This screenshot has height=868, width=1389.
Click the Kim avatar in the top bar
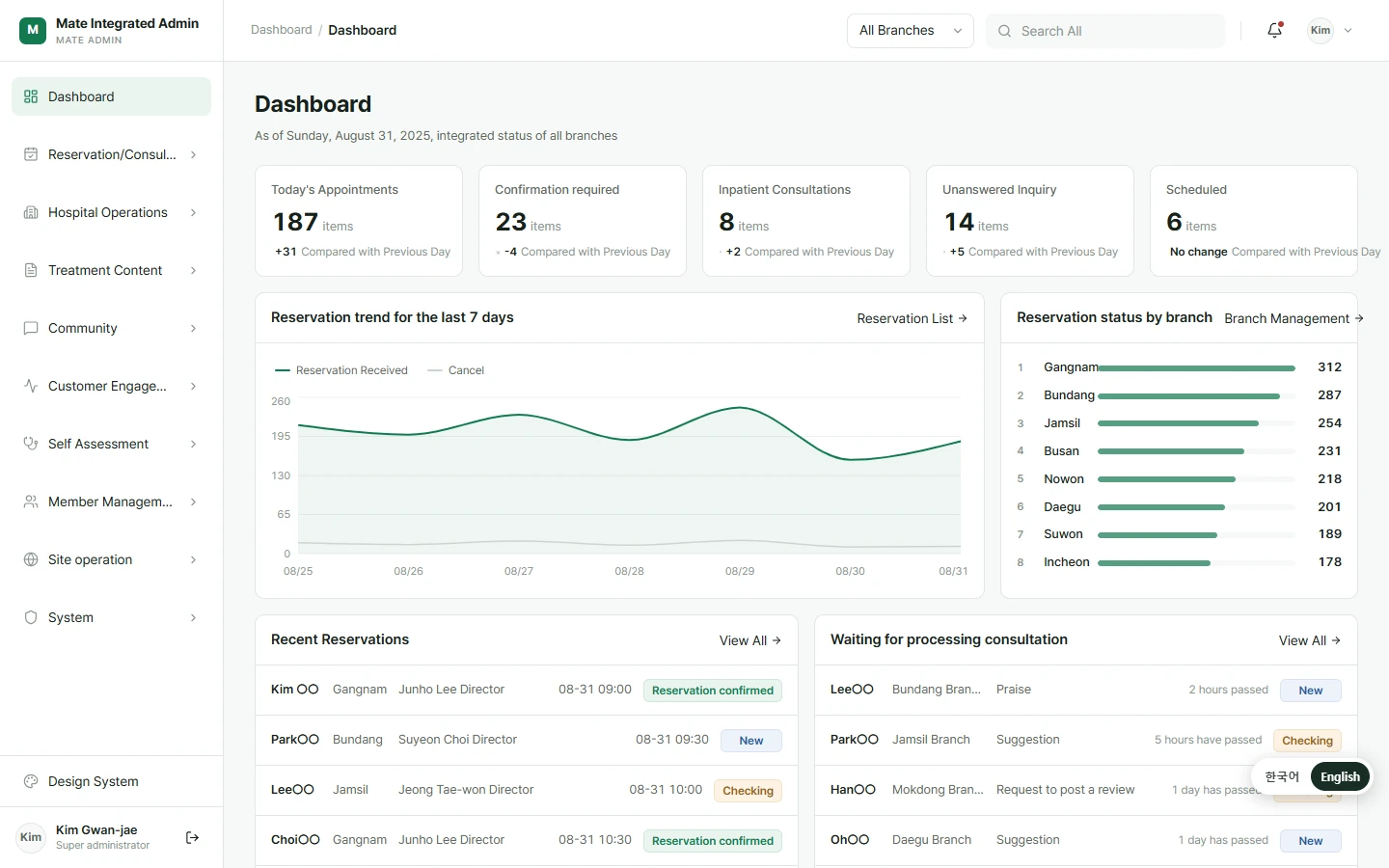(1321, 30)
